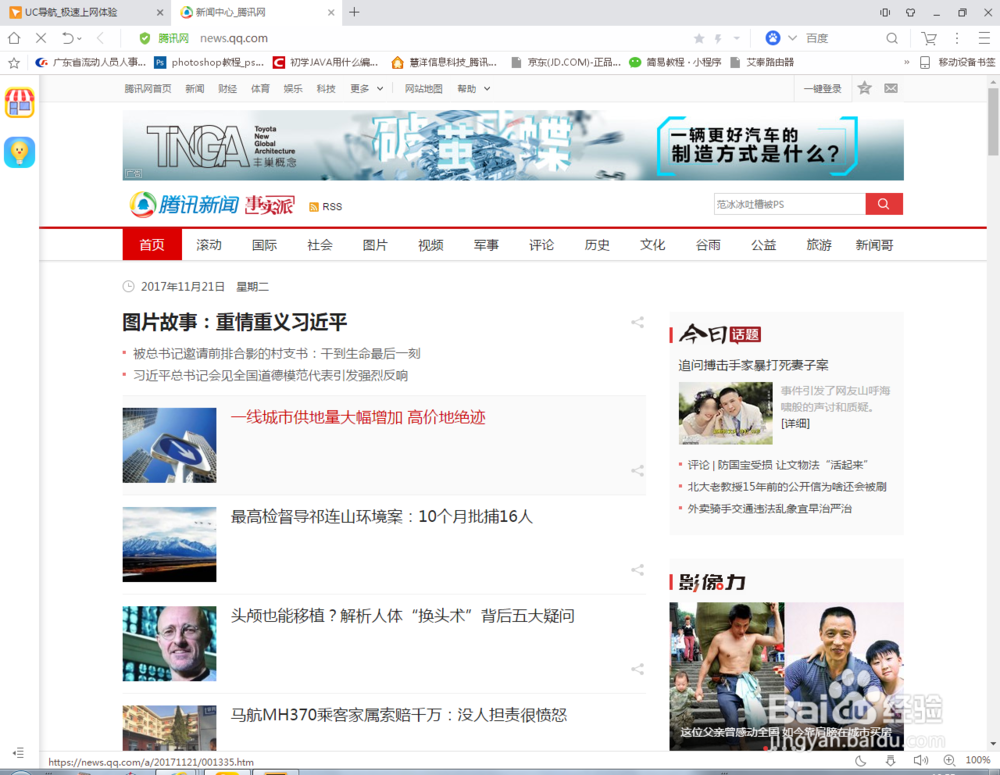Click the 一键登录 login button
The height and width of the screenshot is (775, 1000).
[x=822, y=88]
